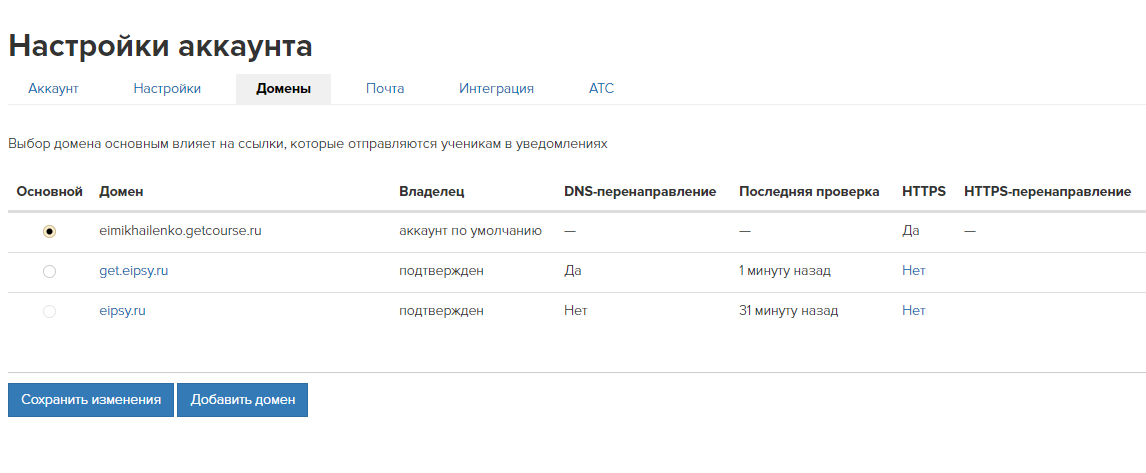The image size is (1146, 473).
Task: Click the Последняя проверка column header
Action: (x=809, y=192)
